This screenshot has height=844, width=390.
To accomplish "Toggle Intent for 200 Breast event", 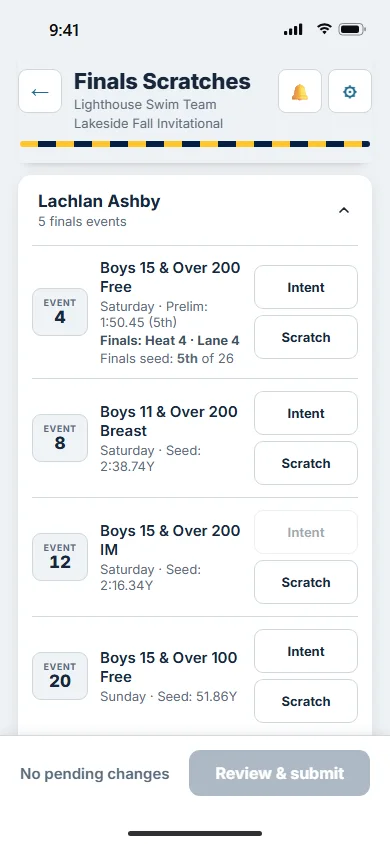I will click(x=306, y=413).
